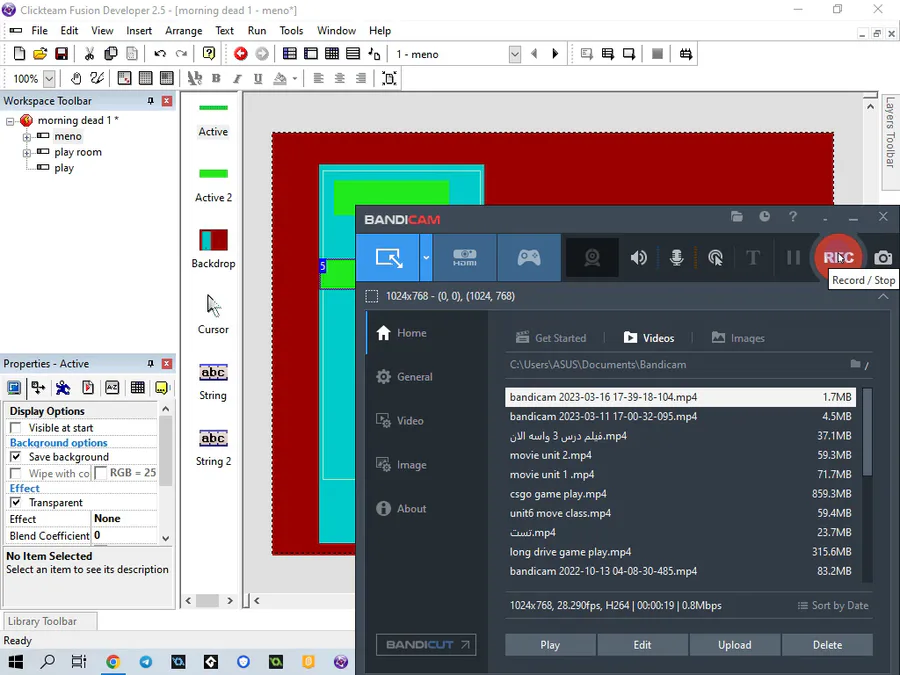Open the zoom 100% dropdown
Screen dimensions: 900x675
tap(49, 79)
